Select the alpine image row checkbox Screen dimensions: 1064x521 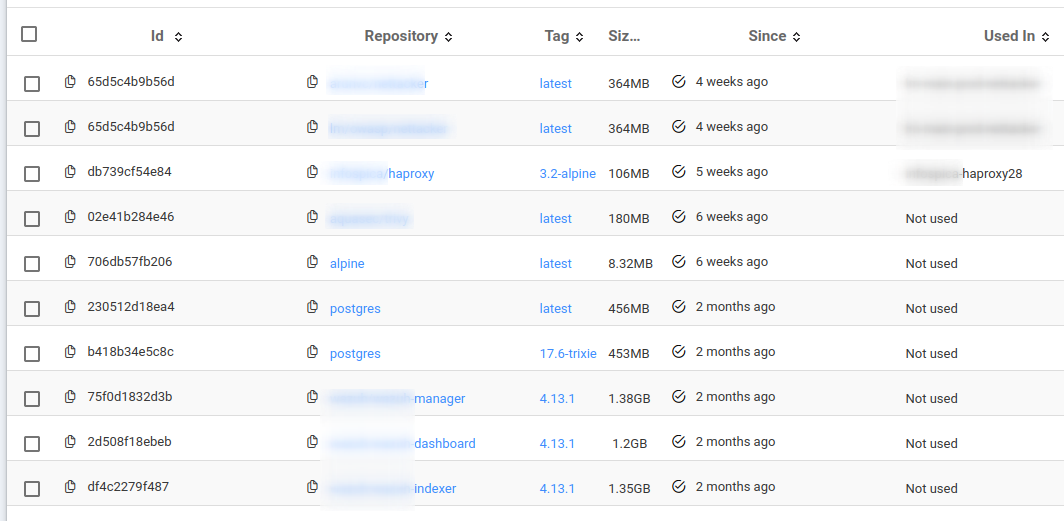click(x=32, y=264)
